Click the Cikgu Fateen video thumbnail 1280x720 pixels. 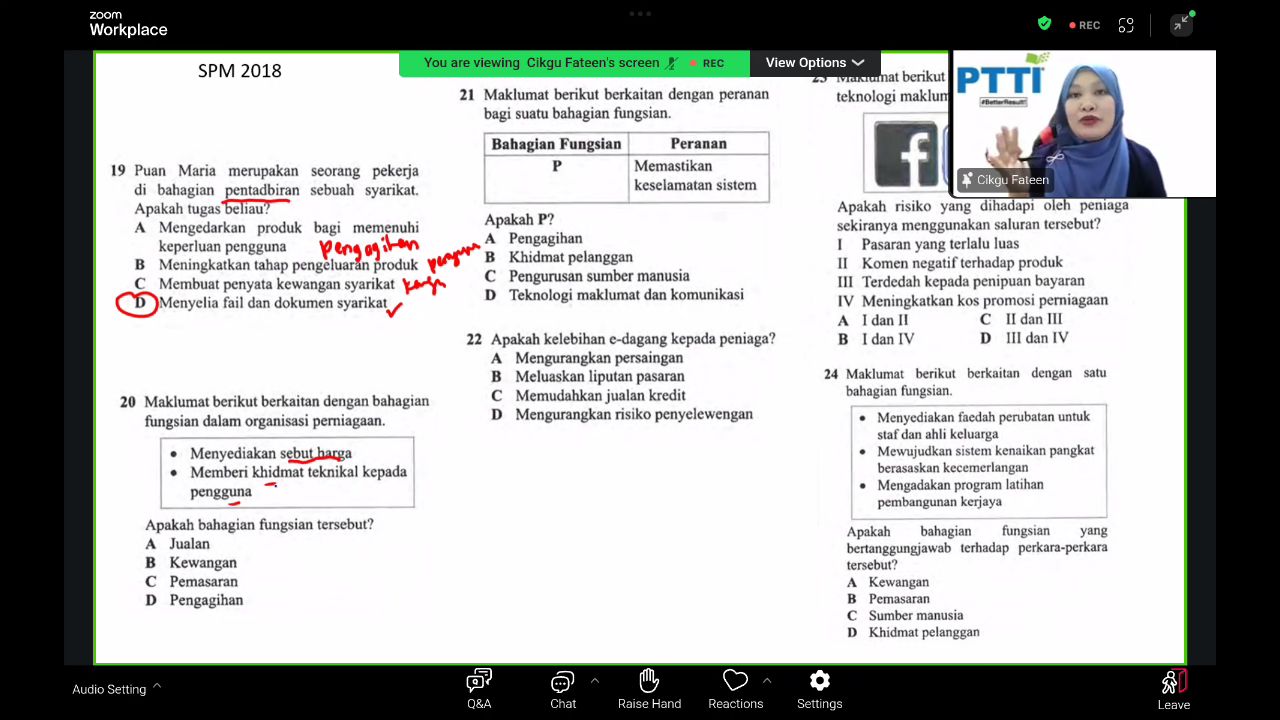1083,124
